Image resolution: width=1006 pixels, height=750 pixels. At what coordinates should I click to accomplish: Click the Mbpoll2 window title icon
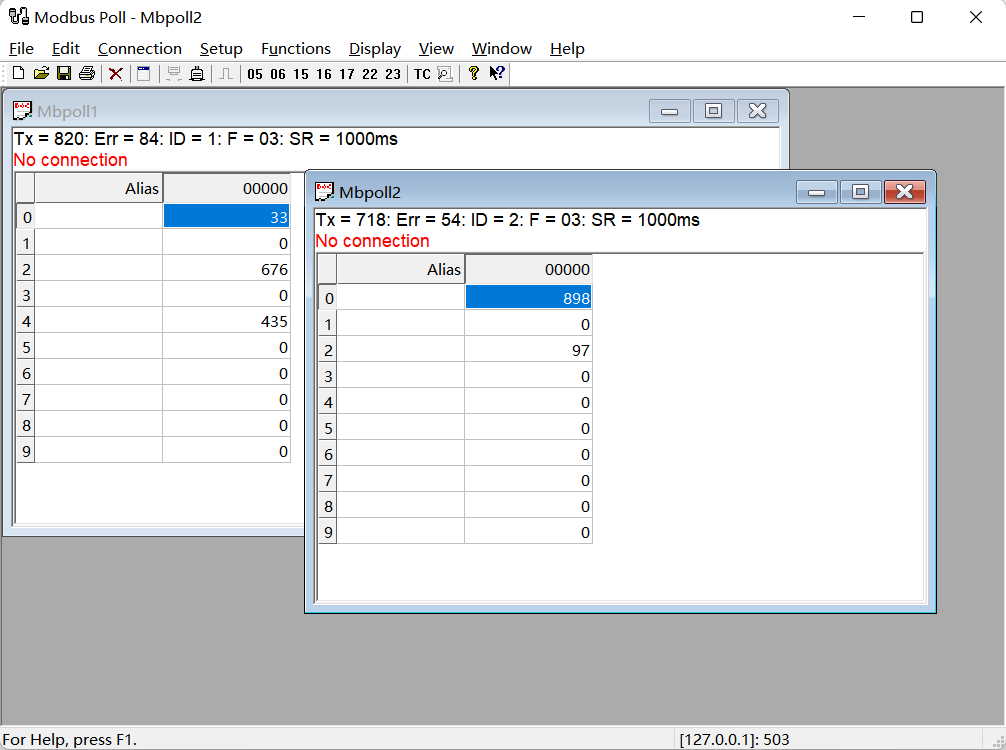[324, 191]
